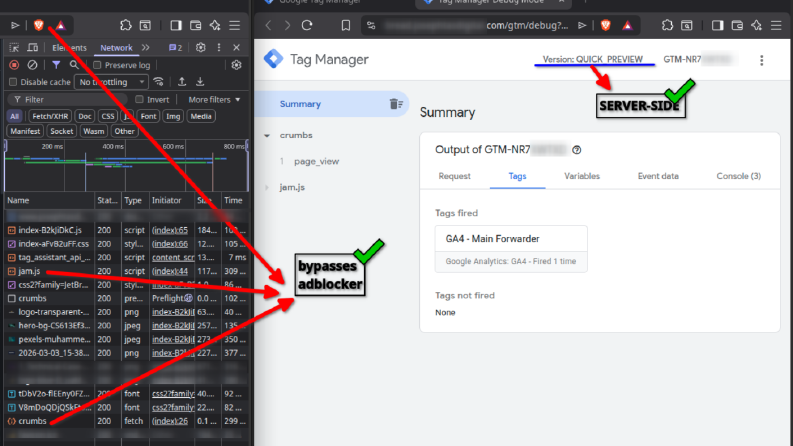Screen dimensions: 793x446
Task: Export HAR file with download icon
Action: 200,81
